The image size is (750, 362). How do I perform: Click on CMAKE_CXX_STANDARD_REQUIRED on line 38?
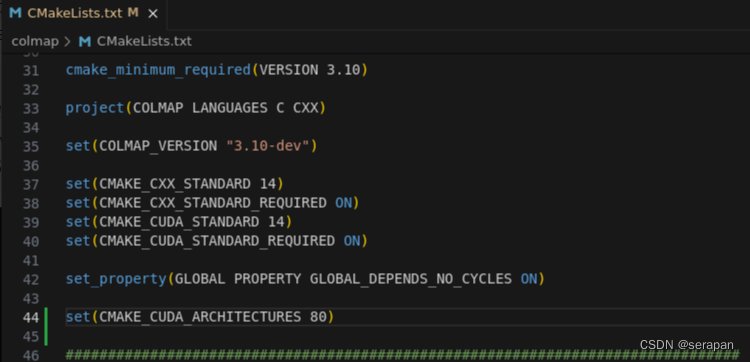click(213, 203)
